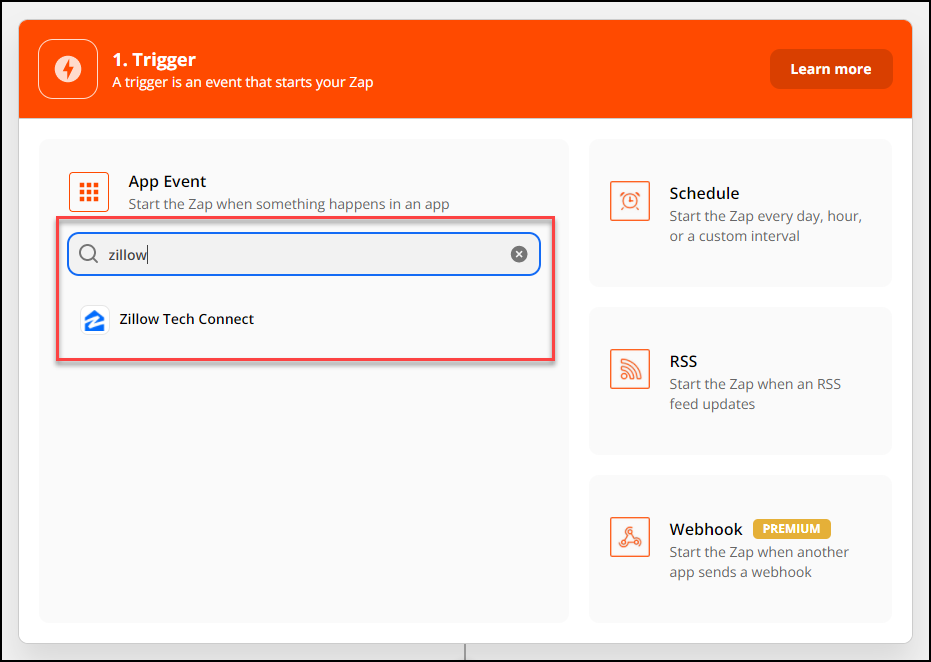The height and width of the screenshot is (662, 931).
Task: Select the App Event grid icon
Action: pyautogui.click(x=89, y=191)
